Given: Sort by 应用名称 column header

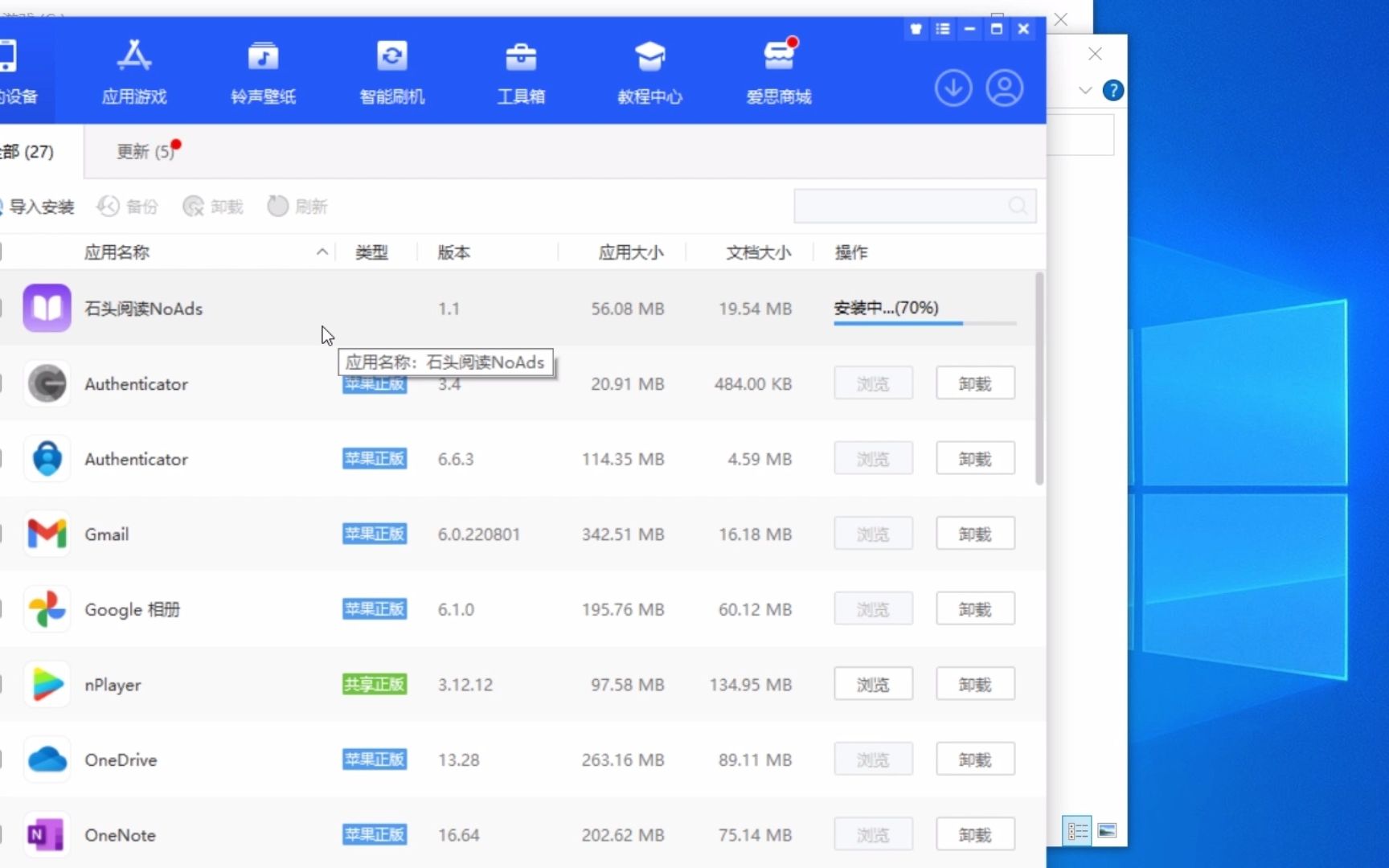Looking at the screenshot, I should [x=117, y=252].
